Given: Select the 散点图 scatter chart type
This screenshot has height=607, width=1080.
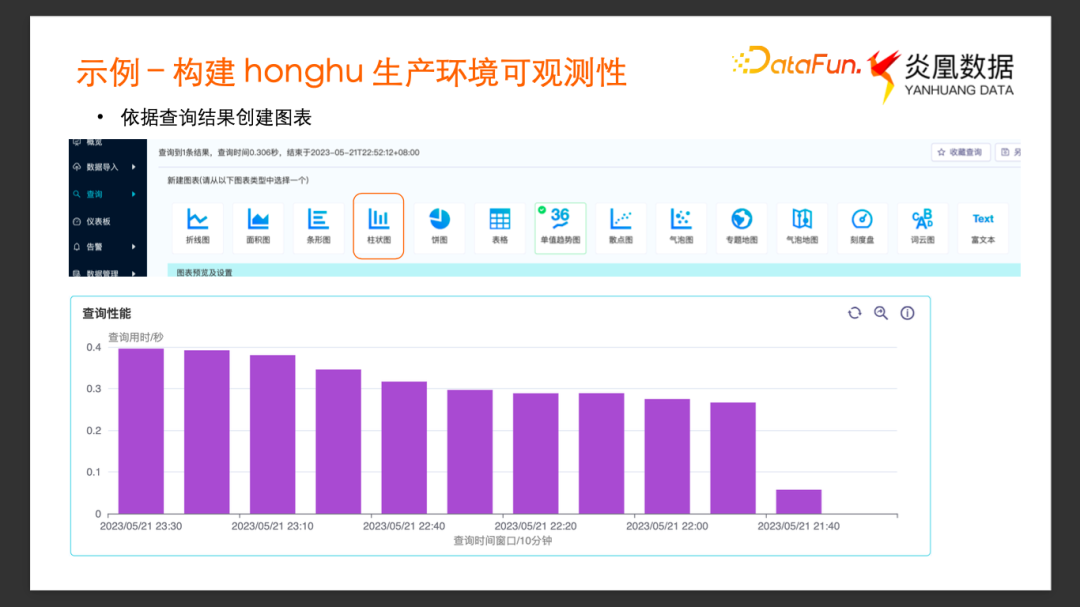Looking at the screenshot, I should (621, 227).
